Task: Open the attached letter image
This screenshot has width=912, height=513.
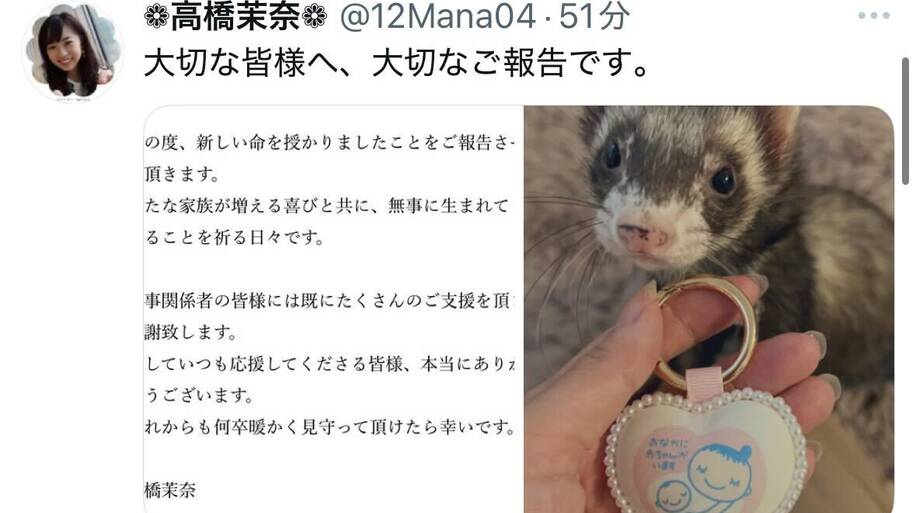Action: 333,309
